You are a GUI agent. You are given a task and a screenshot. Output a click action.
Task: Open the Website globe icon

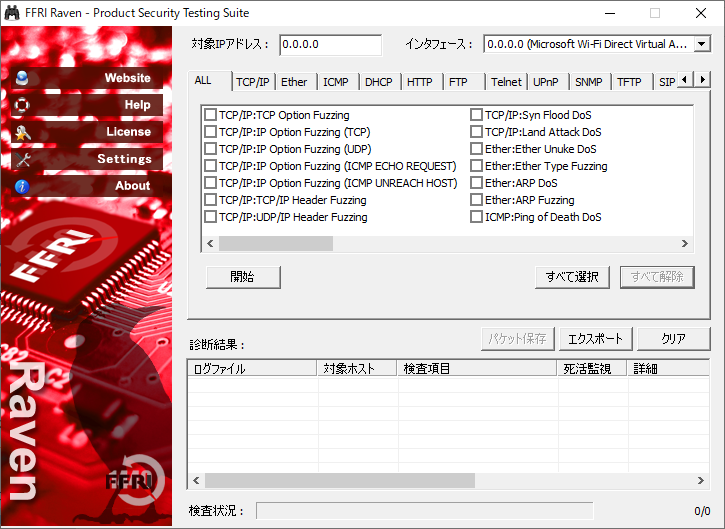22,78
